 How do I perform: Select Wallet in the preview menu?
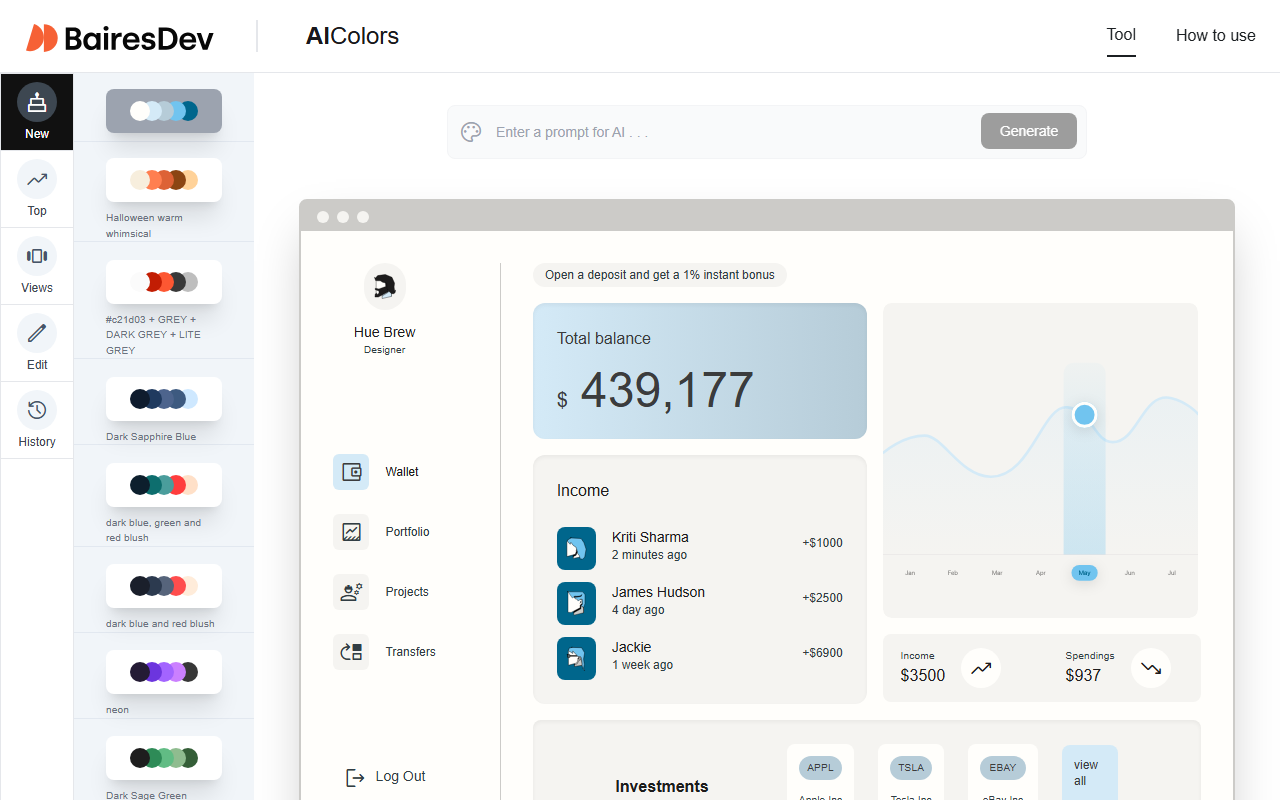click(x=402, y=472)
